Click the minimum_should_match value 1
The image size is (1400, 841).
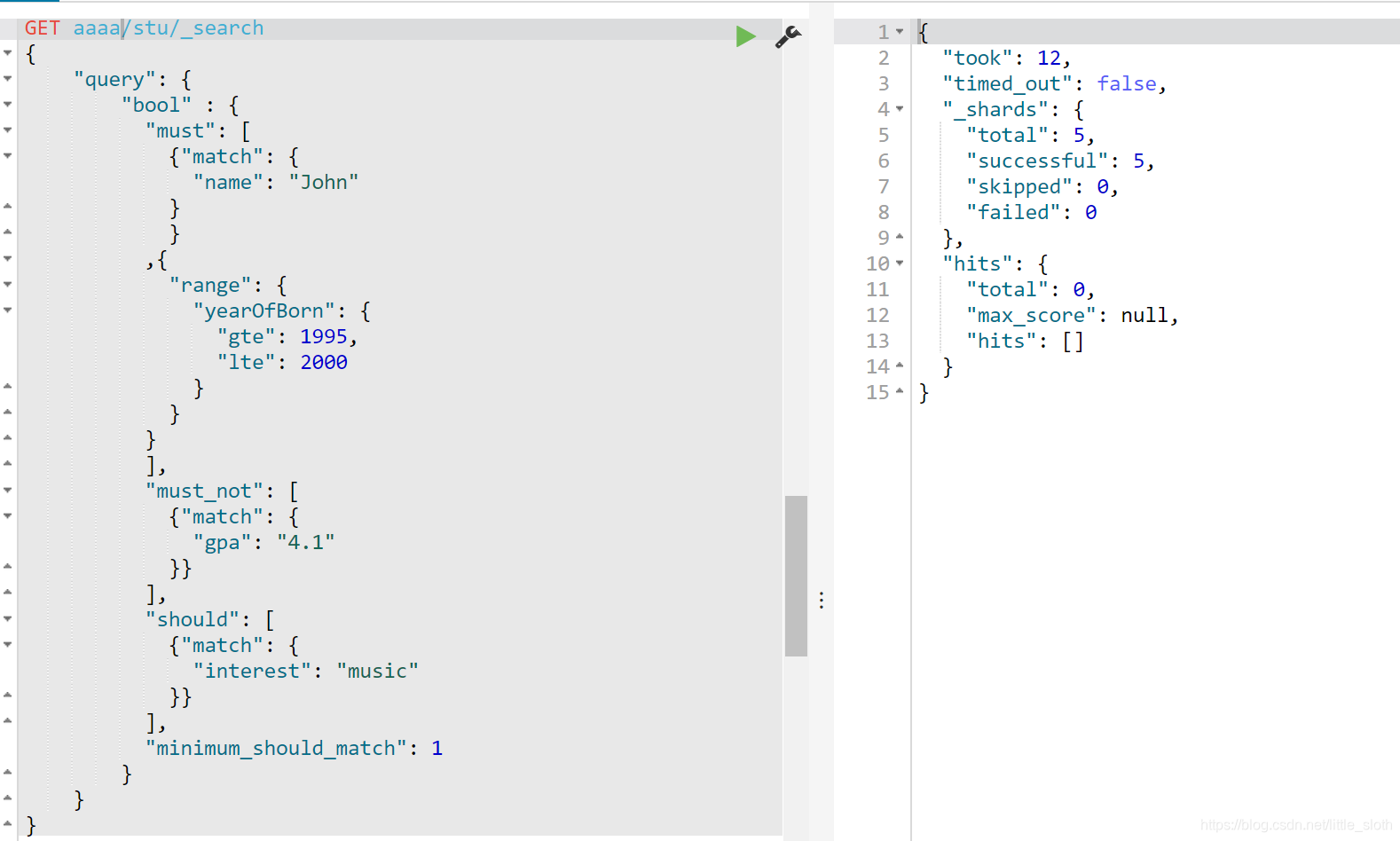coord(437,748)
